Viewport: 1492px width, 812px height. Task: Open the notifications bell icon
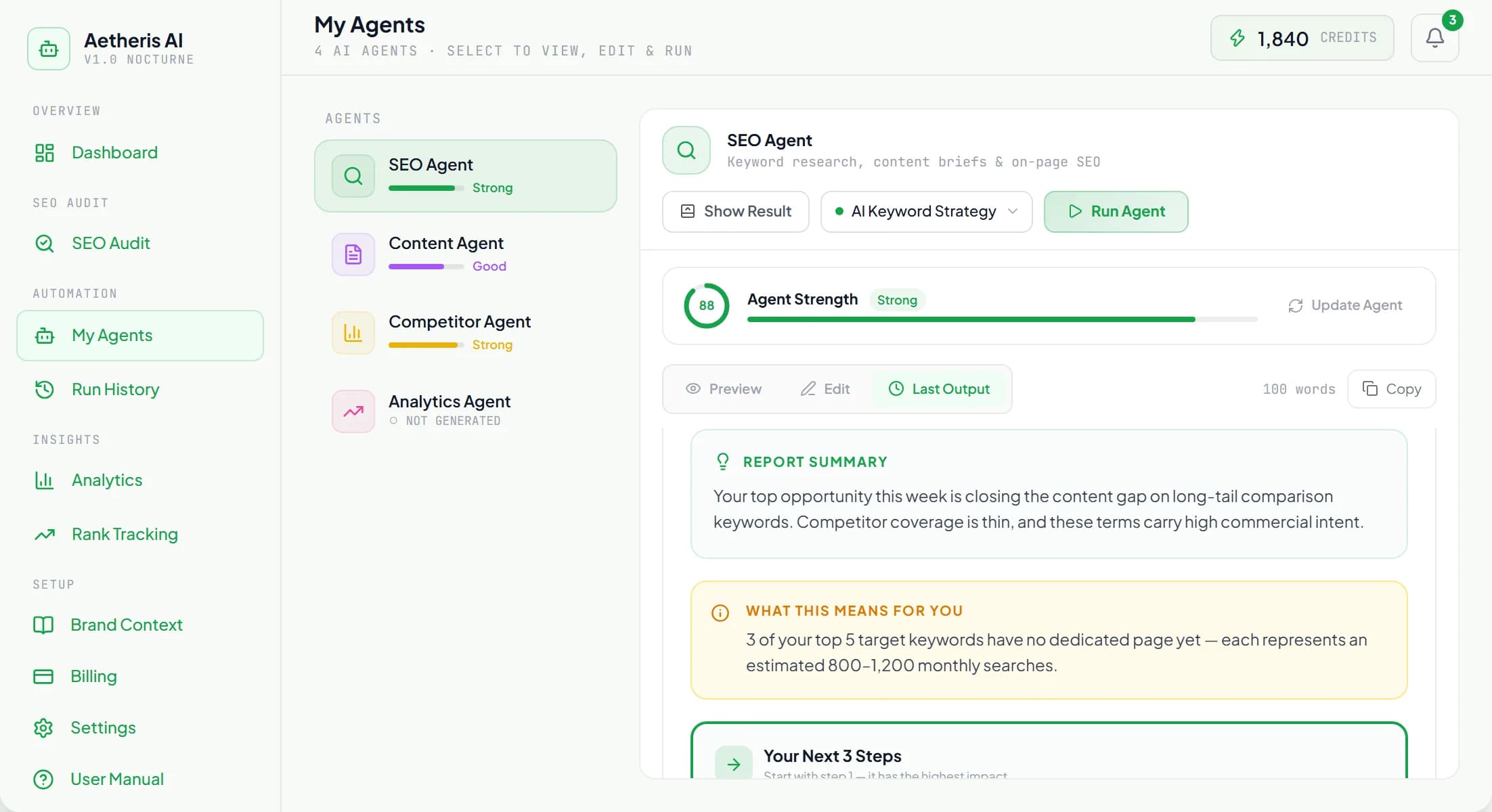[1434, 38]
